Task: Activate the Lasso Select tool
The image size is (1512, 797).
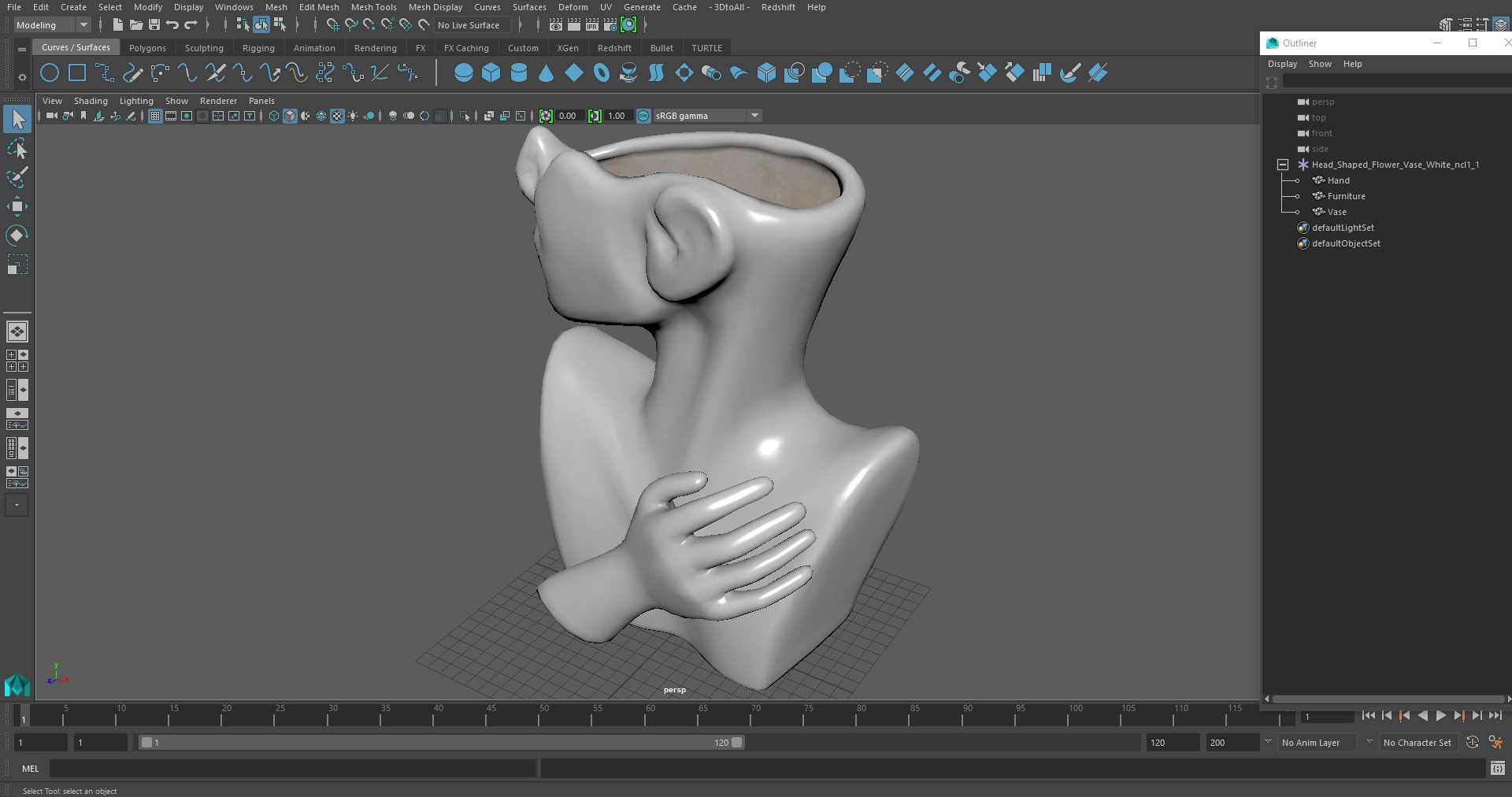Action: pos(17,149)
